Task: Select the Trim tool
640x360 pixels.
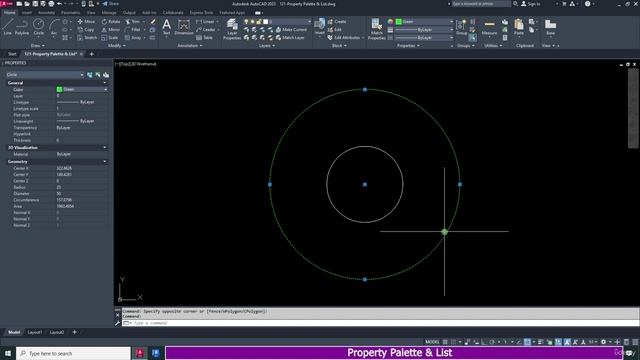Action: tap(133, 22)
